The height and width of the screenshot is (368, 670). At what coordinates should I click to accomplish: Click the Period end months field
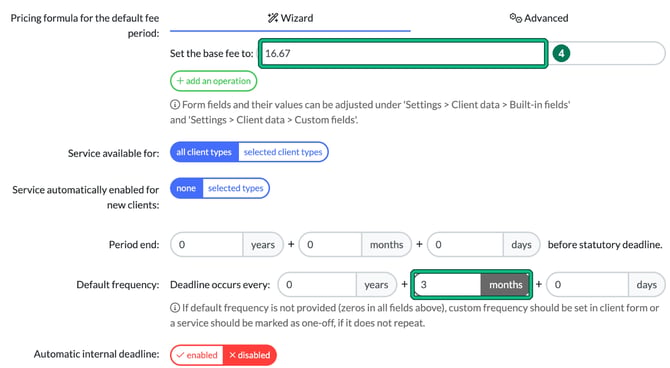[330, 244]
